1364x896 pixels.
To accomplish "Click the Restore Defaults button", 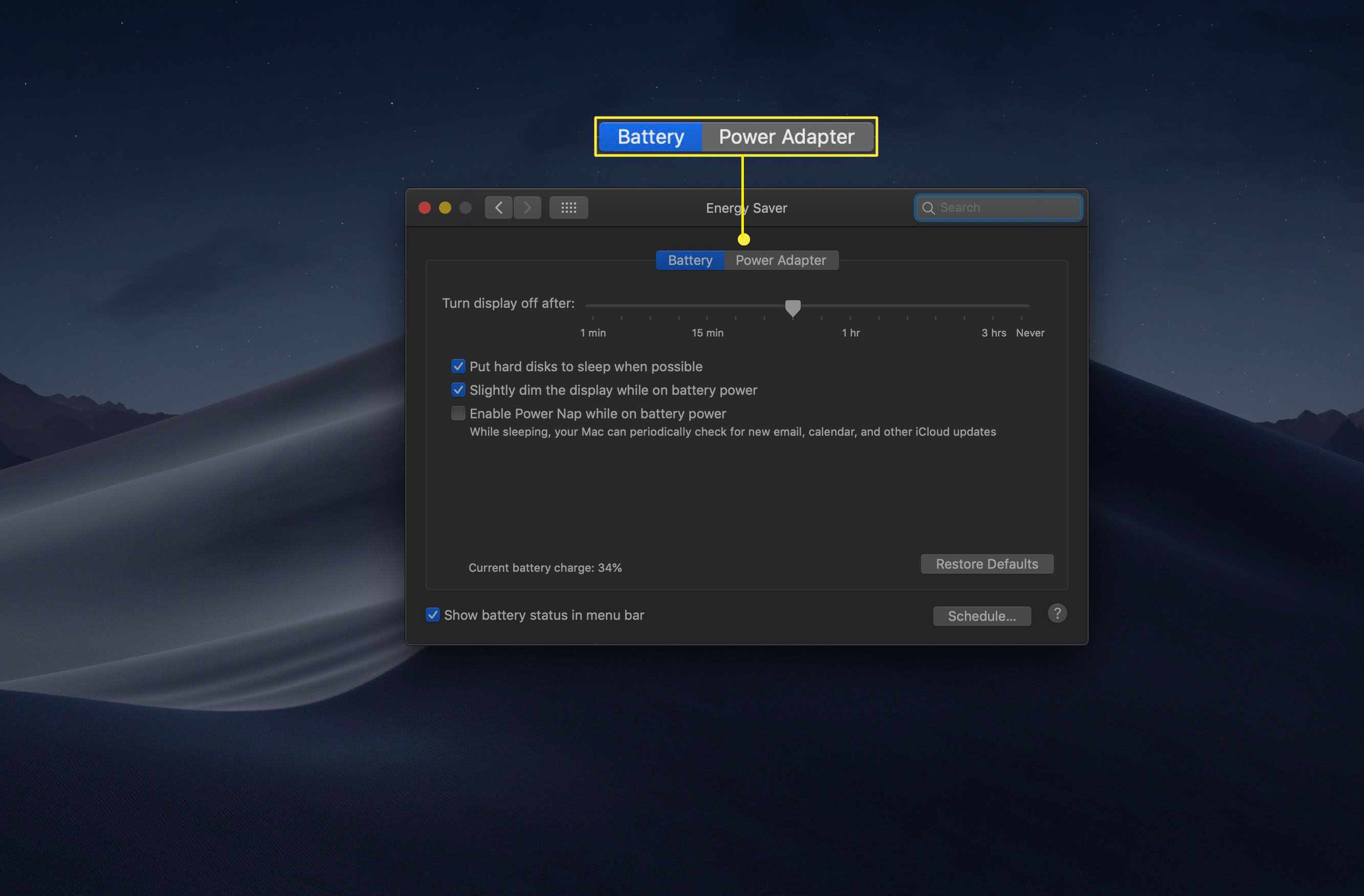I will click(987, 563).
